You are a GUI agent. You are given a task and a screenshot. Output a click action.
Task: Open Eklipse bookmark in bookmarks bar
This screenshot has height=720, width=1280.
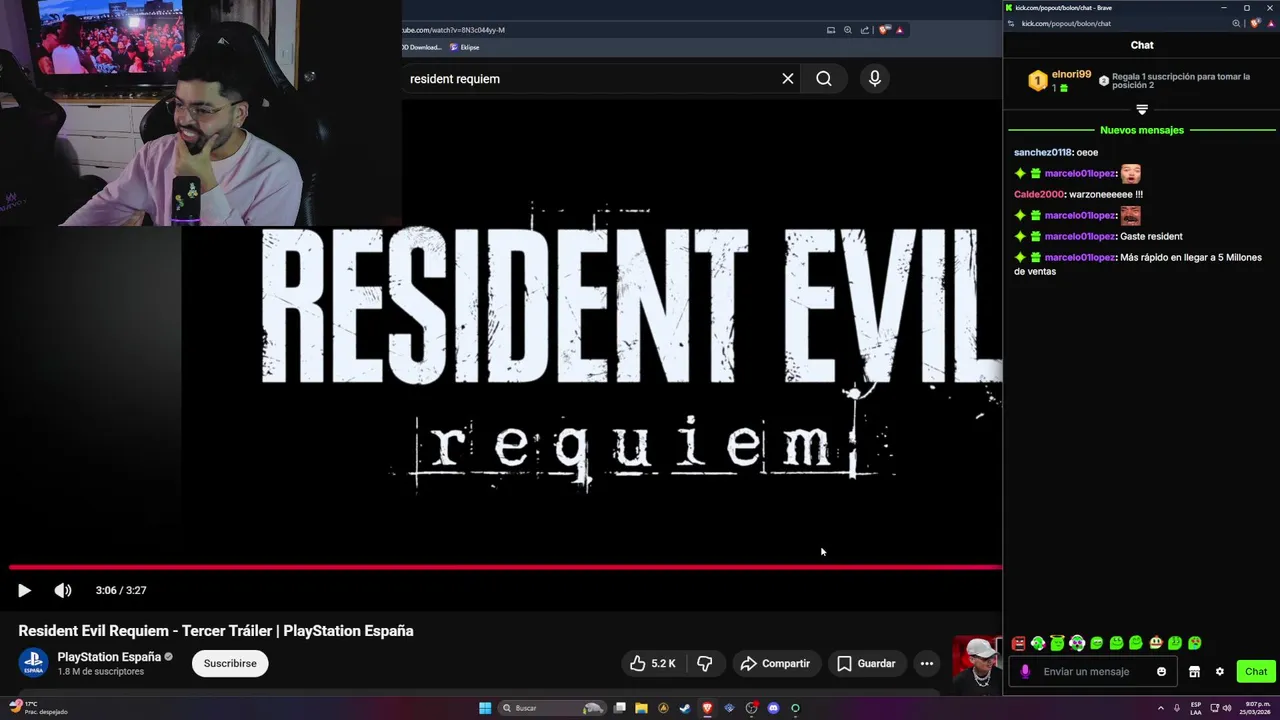click(465, 47)
